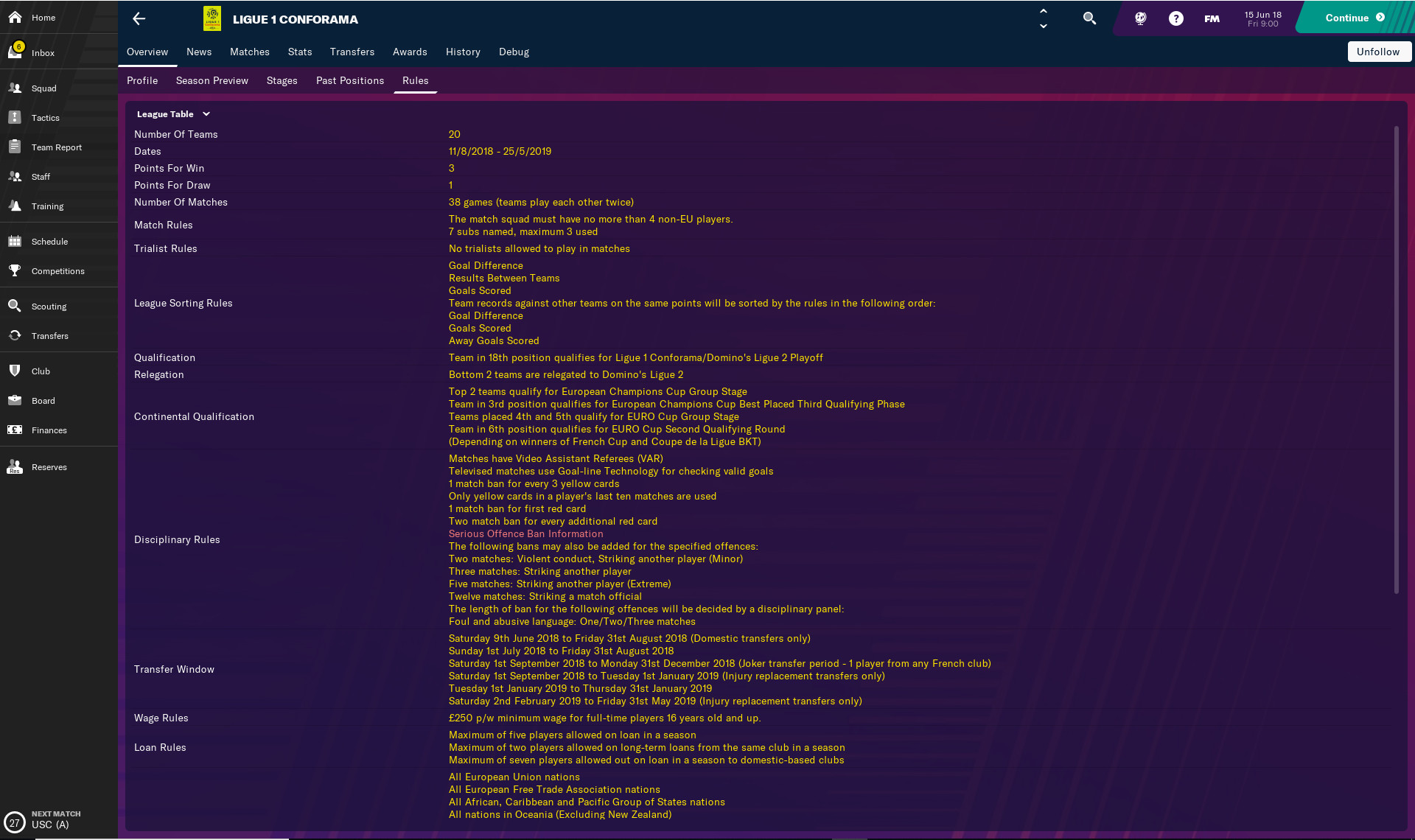The height and width of the screenshot is (840, 1415).
Task: Switch to the Past Positions tab
Action: (349, 81)
